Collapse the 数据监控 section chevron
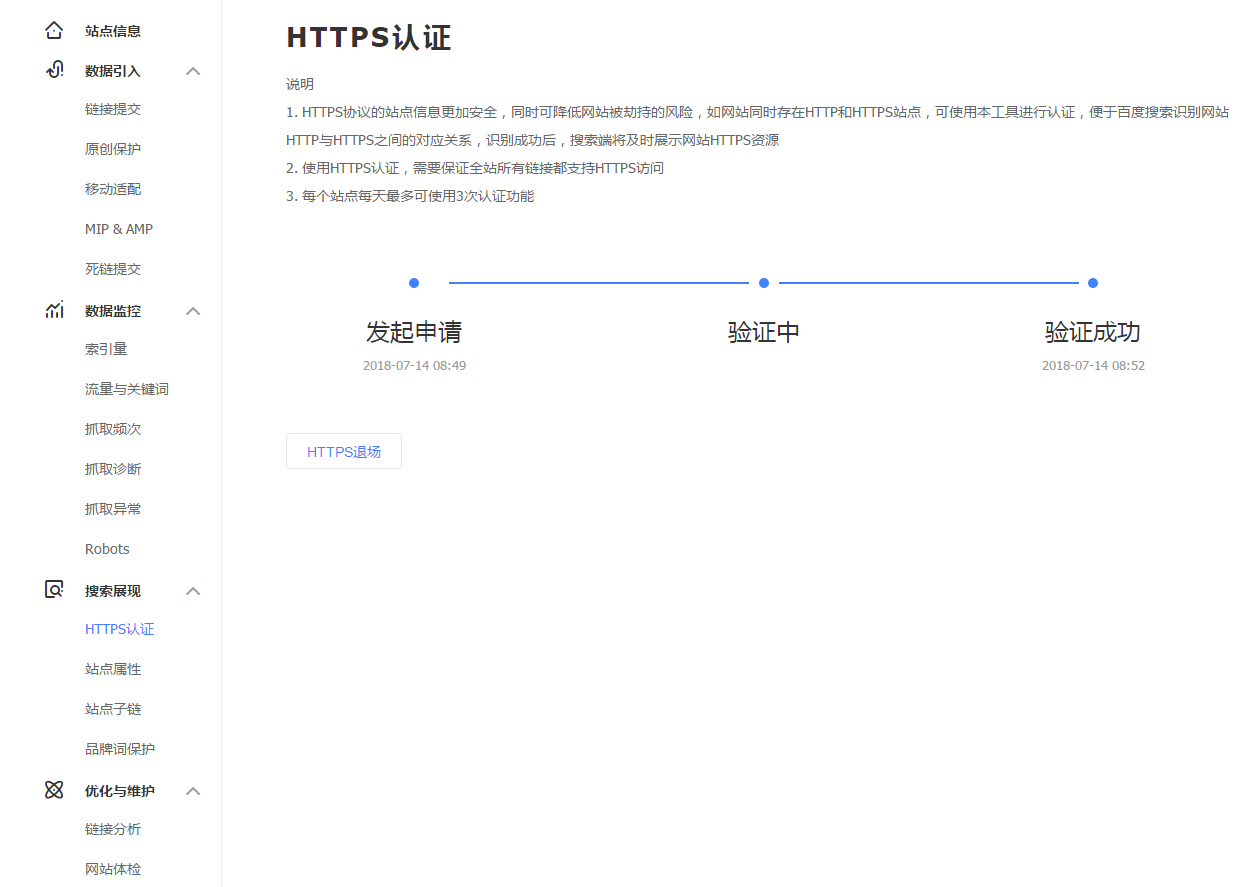 [x=193, y=311]
